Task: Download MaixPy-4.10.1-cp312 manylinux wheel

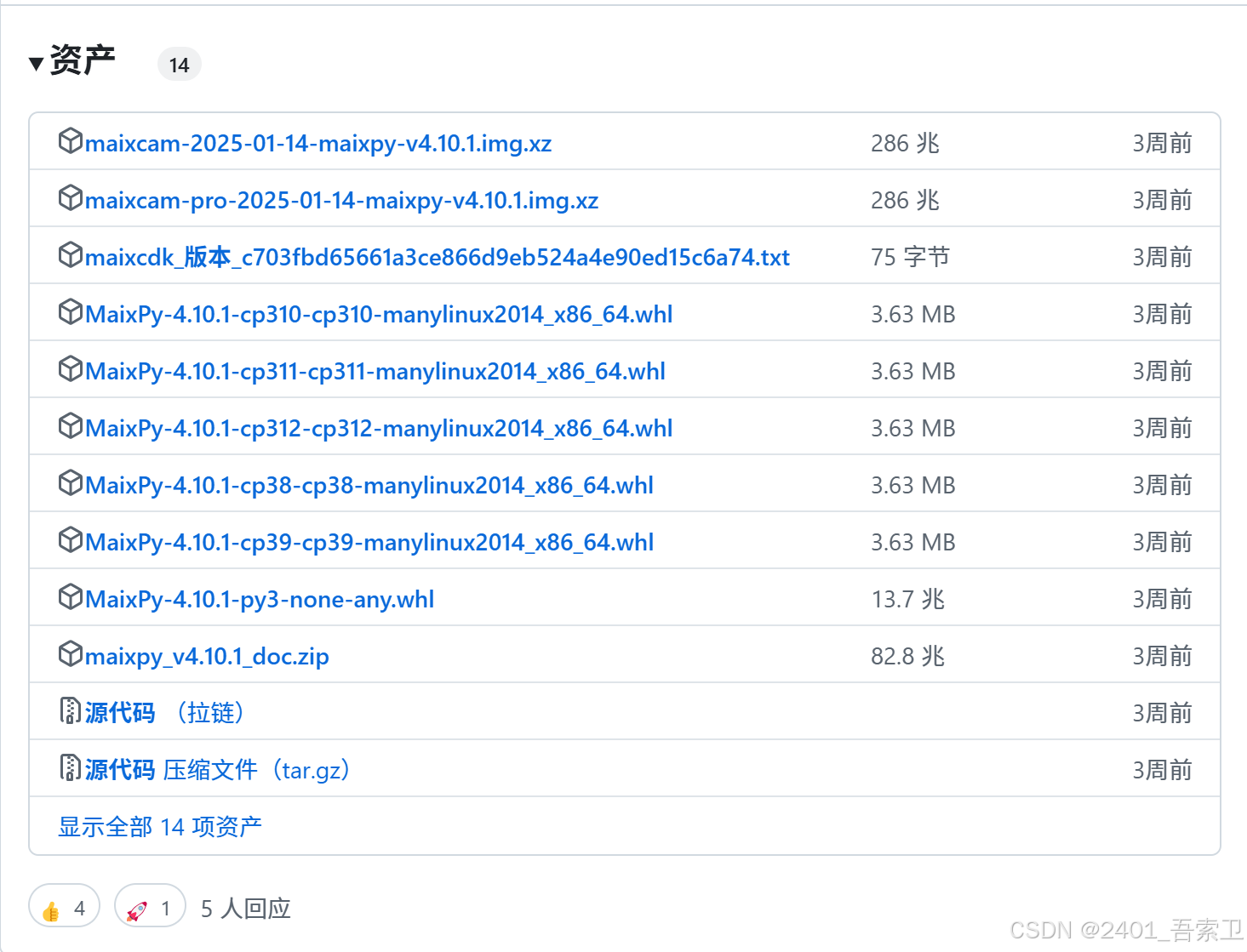Action: [379, 428]
